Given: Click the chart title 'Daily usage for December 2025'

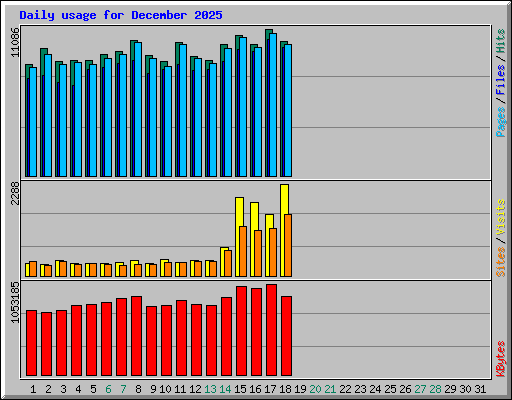Looking at the screenshot, I should pos(121,15).
